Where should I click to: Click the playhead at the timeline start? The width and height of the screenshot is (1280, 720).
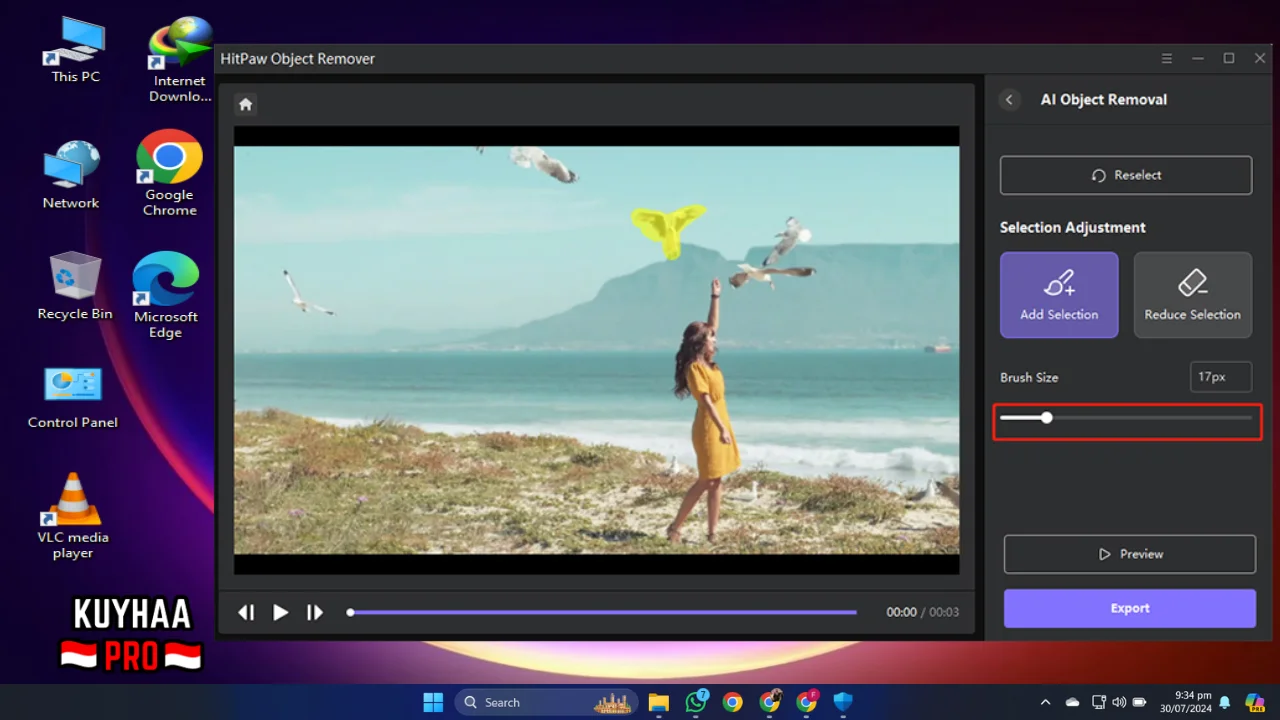tap(350, 612)
